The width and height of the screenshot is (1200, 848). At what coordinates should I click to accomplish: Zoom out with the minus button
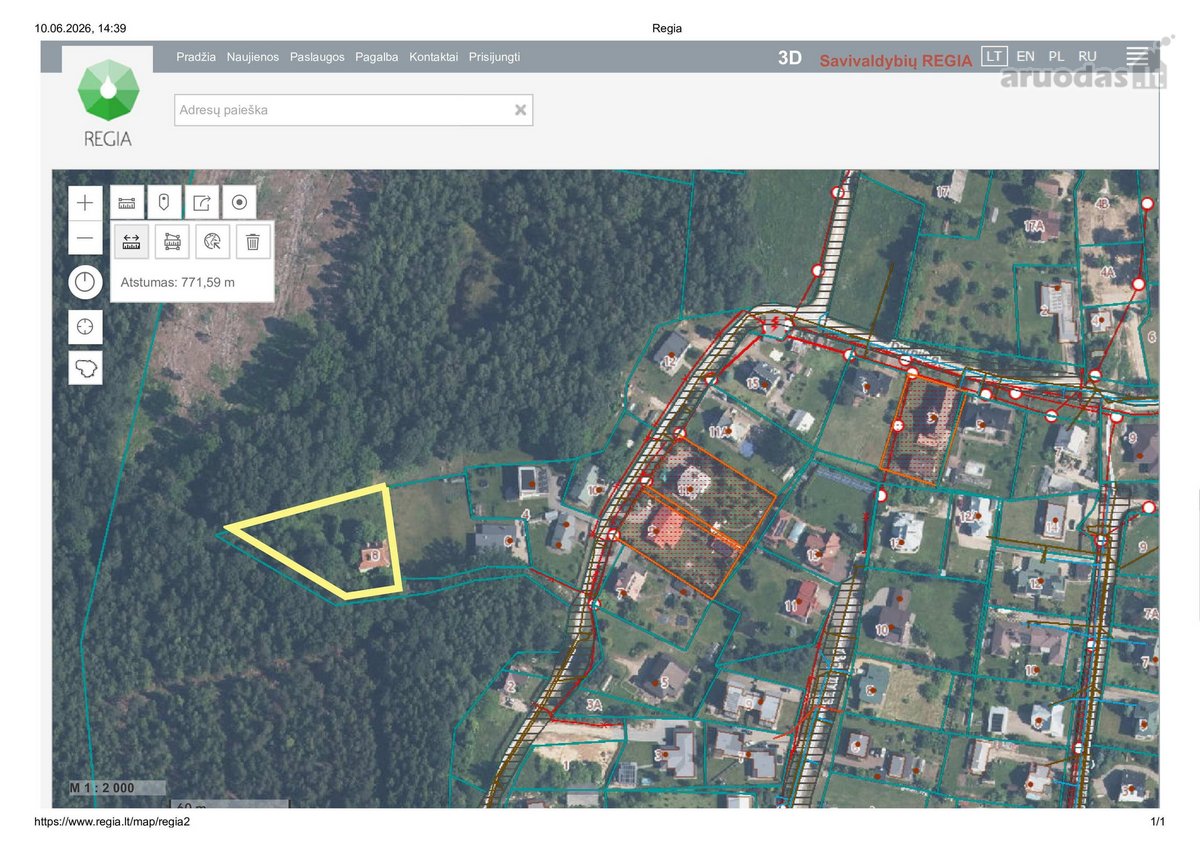(x=85, y=239)
